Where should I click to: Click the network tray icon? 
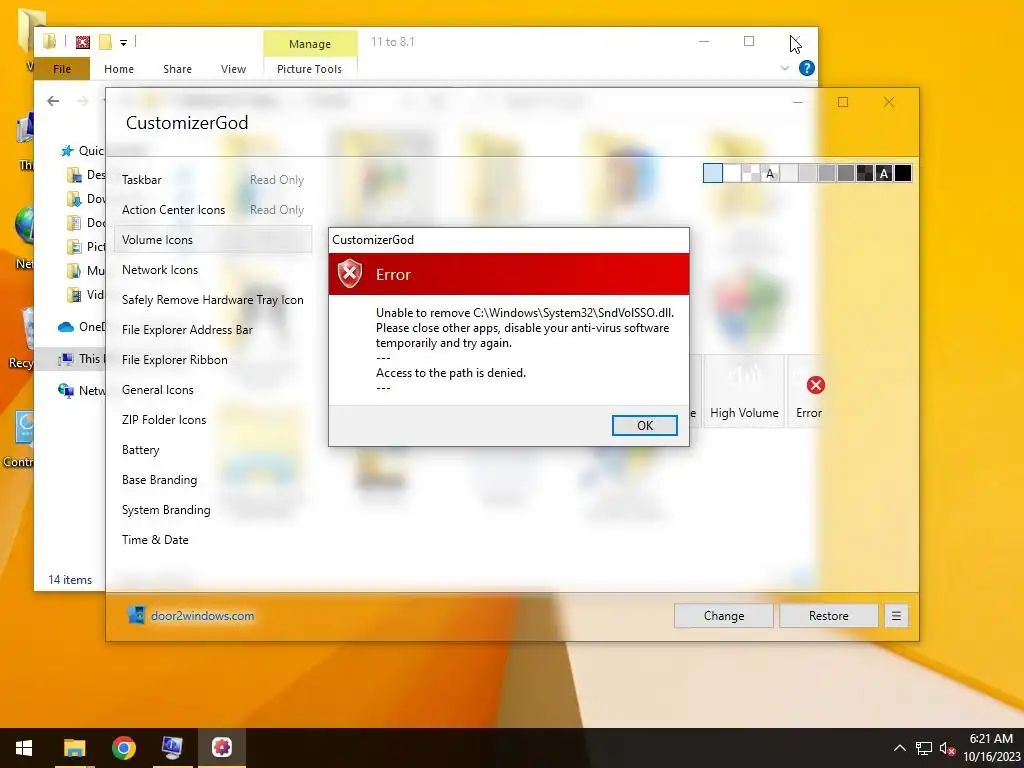[x=923, y=748]
